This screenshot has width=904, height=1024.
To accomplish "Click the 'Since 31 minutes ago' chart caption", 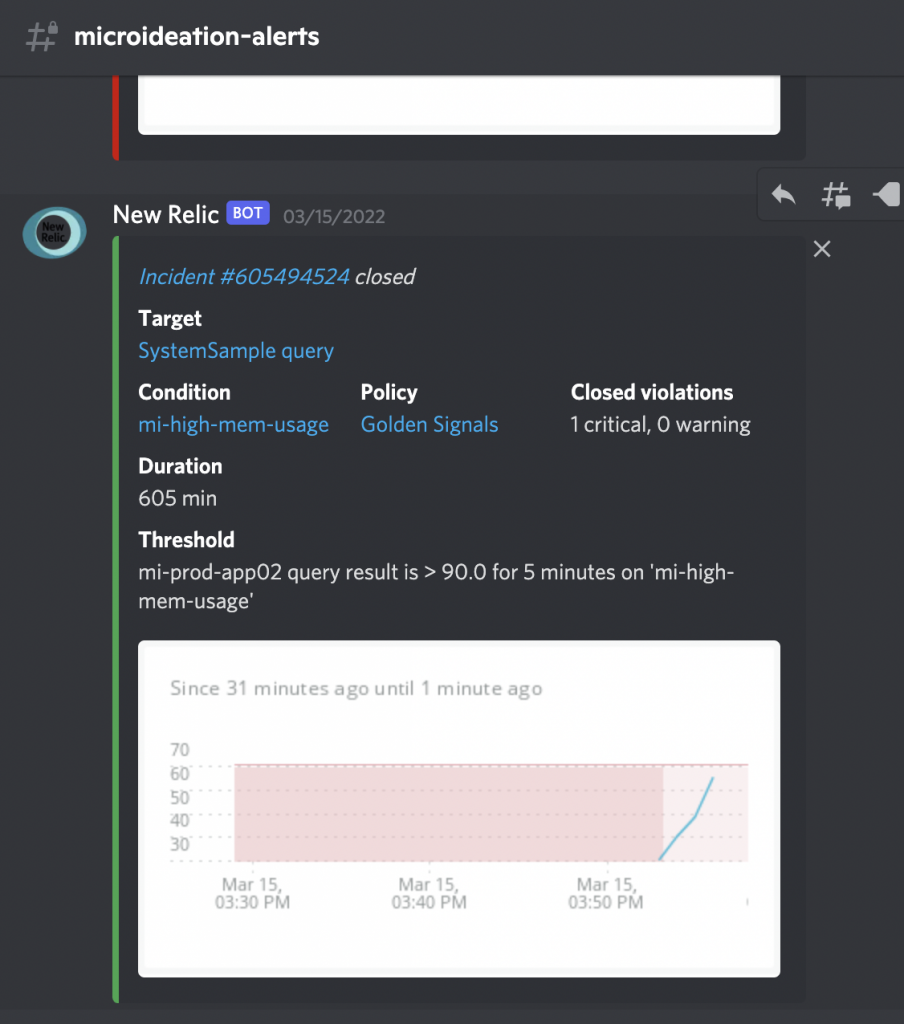I will (356, 688).
